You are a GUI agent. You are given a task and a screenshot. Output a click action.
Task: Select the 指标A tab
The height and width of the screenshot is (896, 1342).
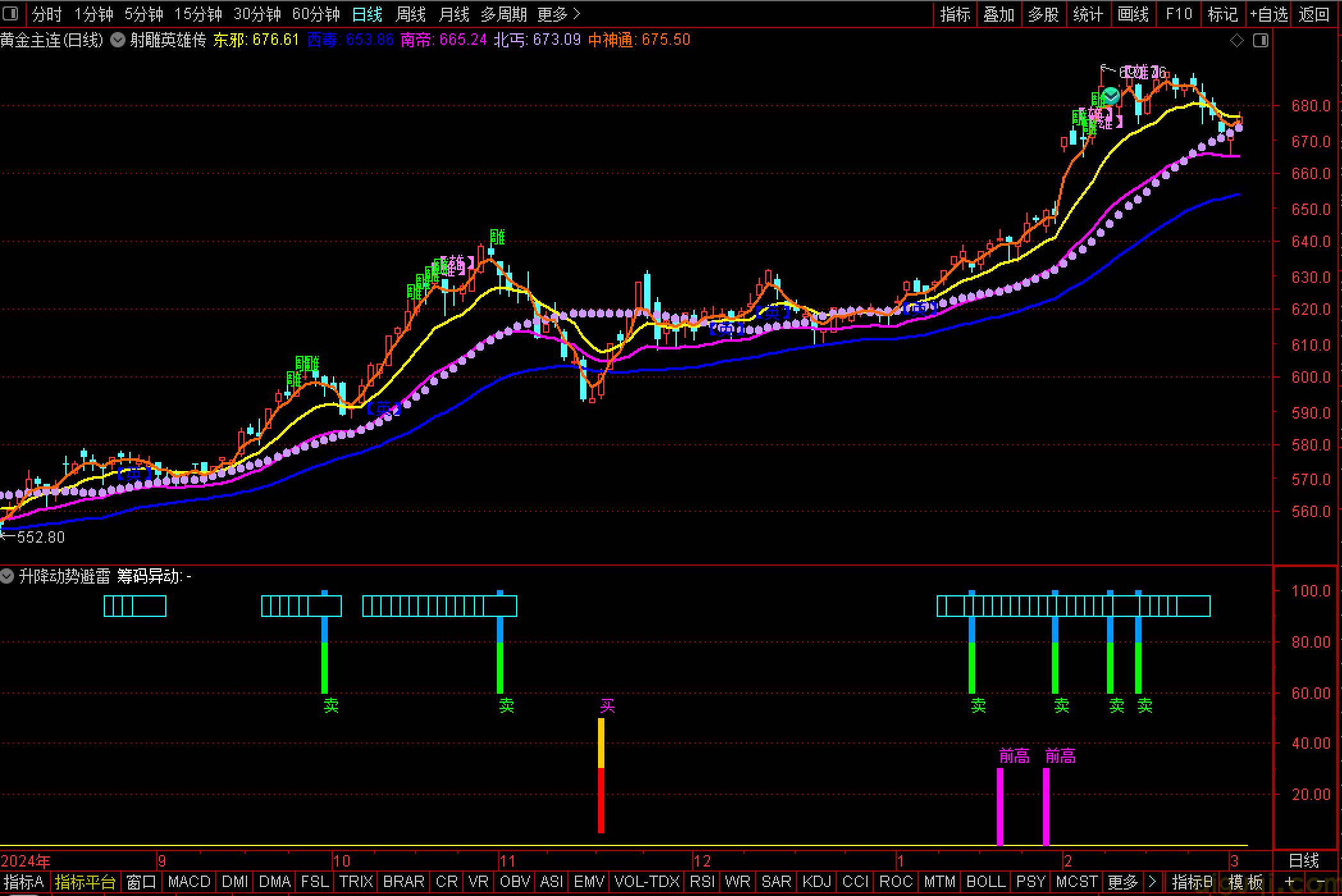tap(24, 882)
